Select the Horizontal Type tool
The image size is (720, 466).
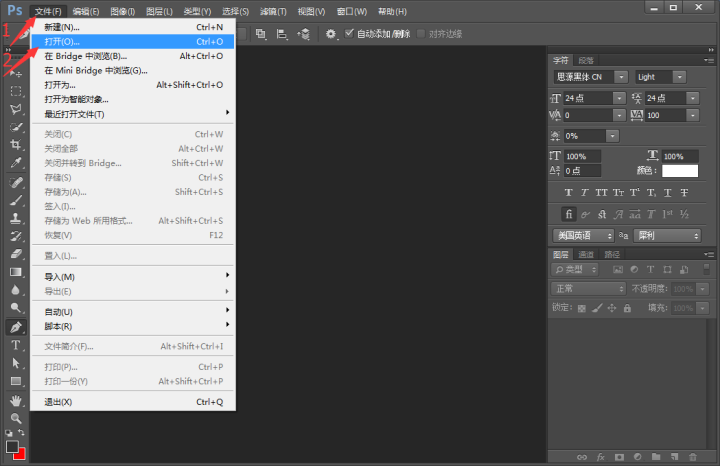point(16,345)
